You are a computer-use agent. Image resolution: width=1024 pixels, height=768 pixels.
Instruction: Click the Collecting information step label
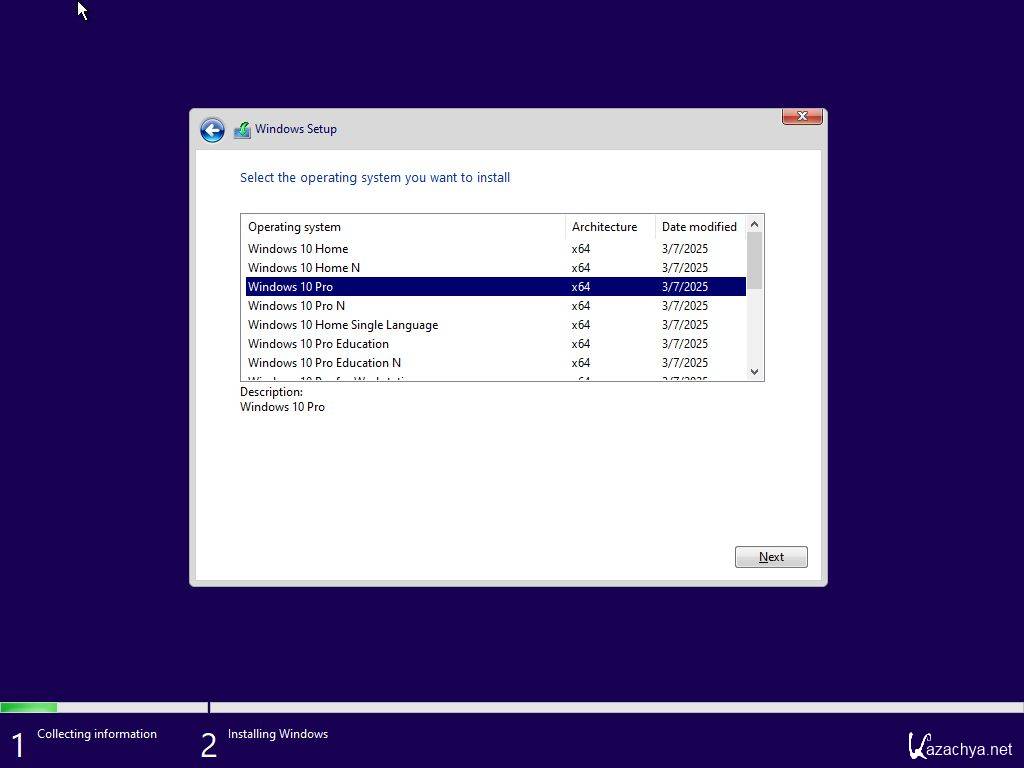point(97,734)
